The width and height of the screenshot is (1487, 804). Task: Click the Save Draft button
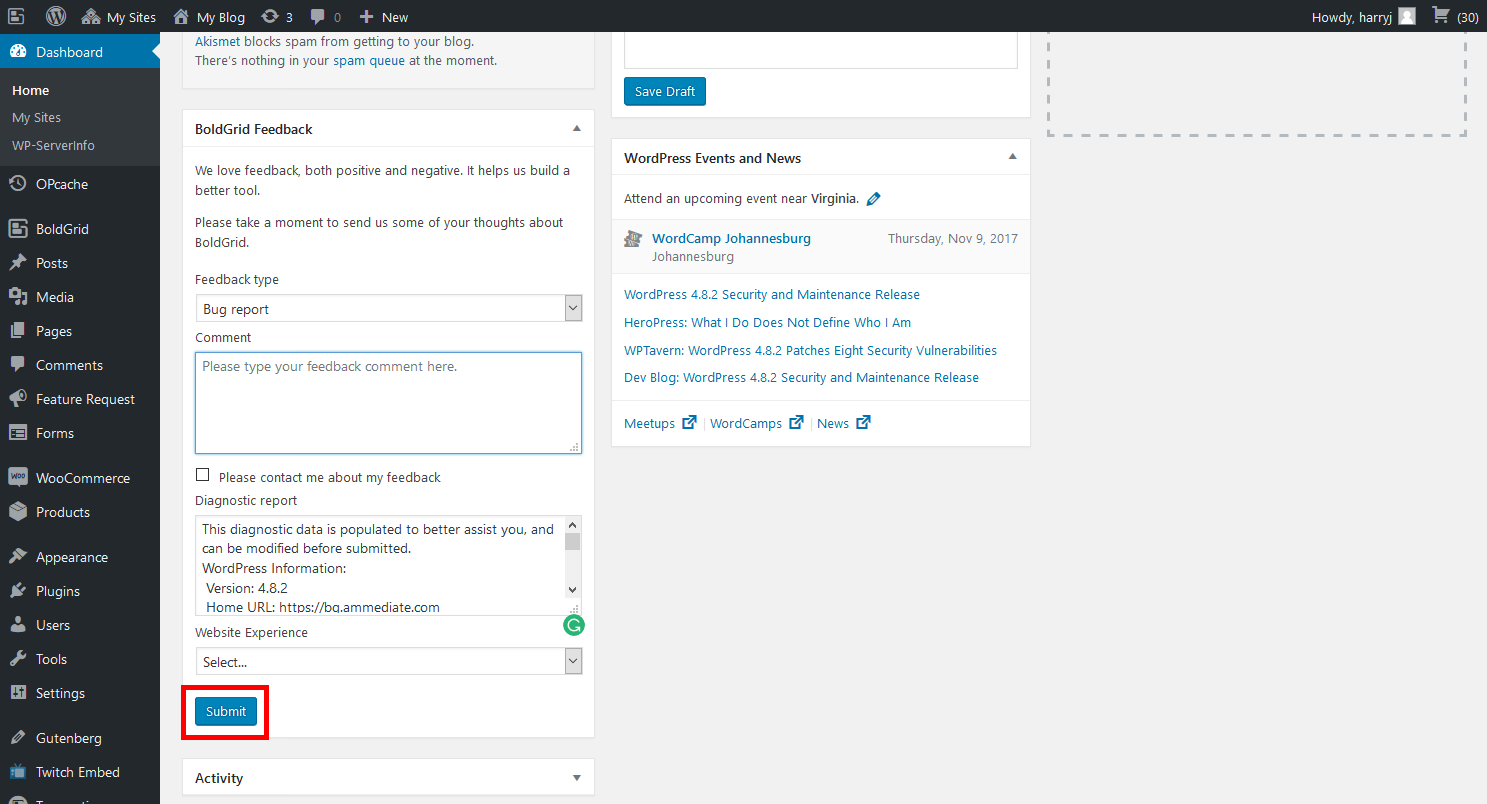pos(665,91)
